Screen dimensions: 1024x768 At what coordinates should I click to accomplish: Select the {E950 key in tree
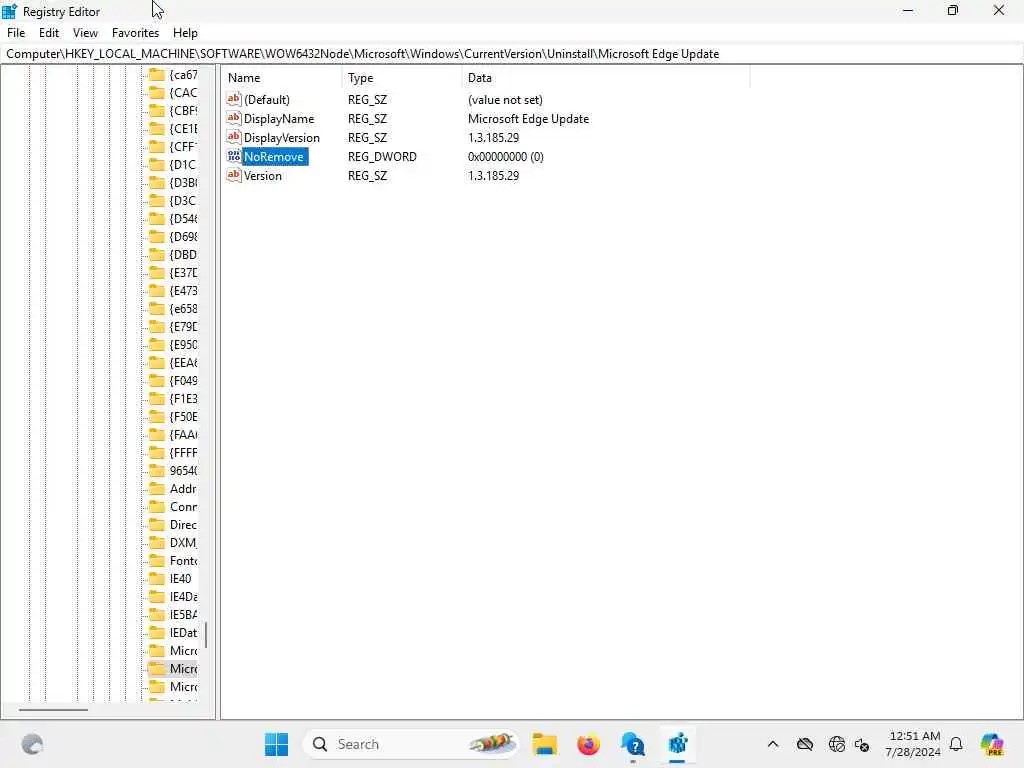coord(183,345)
